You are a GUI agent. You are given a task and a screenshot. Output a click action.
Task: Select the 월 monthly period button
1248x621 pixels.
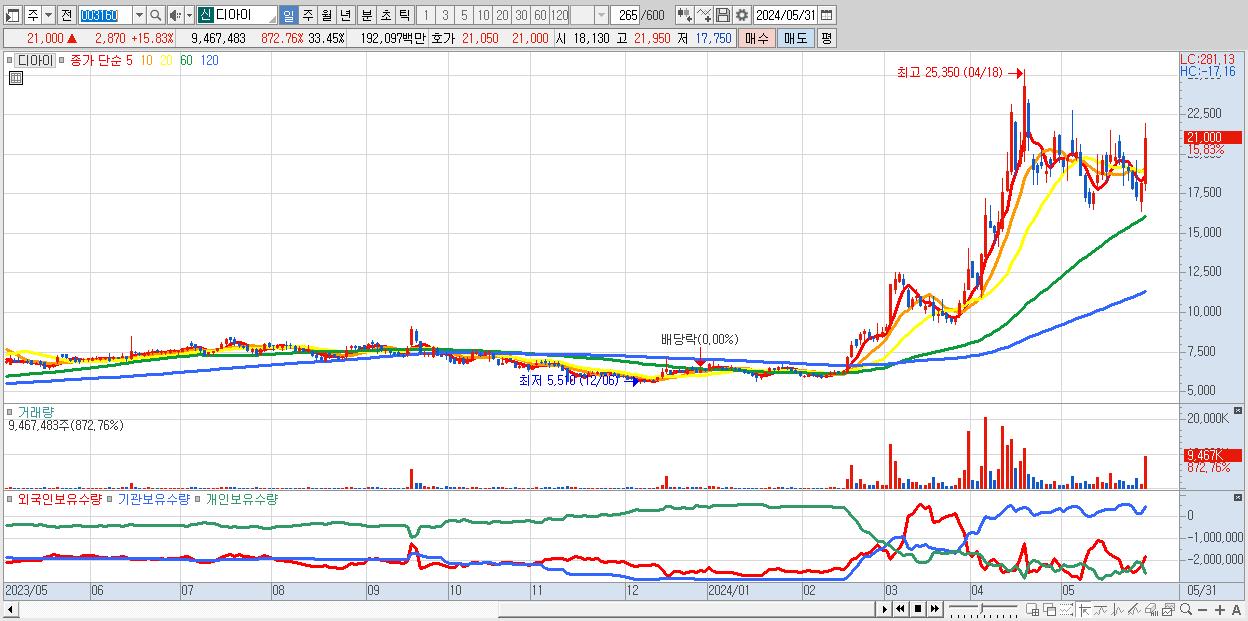pos(326,16)
